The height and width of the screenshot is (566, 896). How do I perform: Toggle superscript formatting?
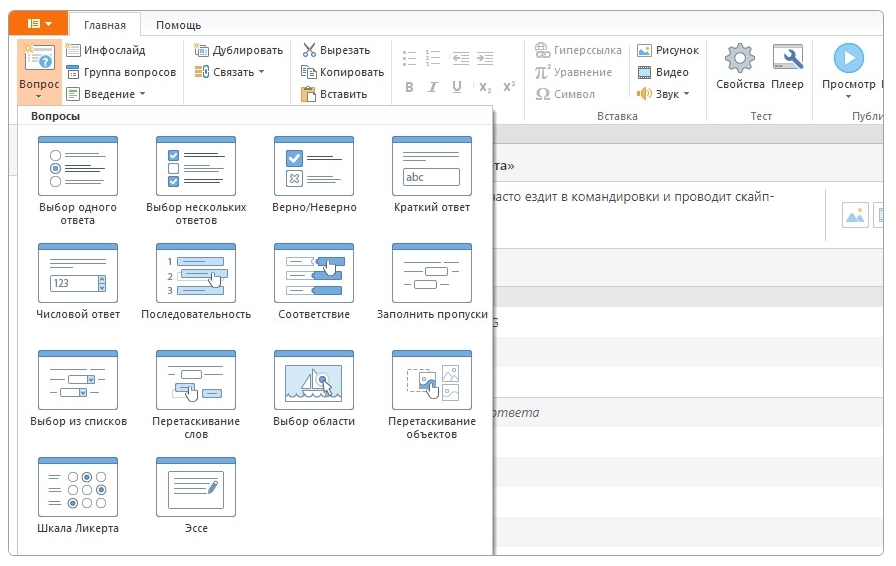click(509, 87)
